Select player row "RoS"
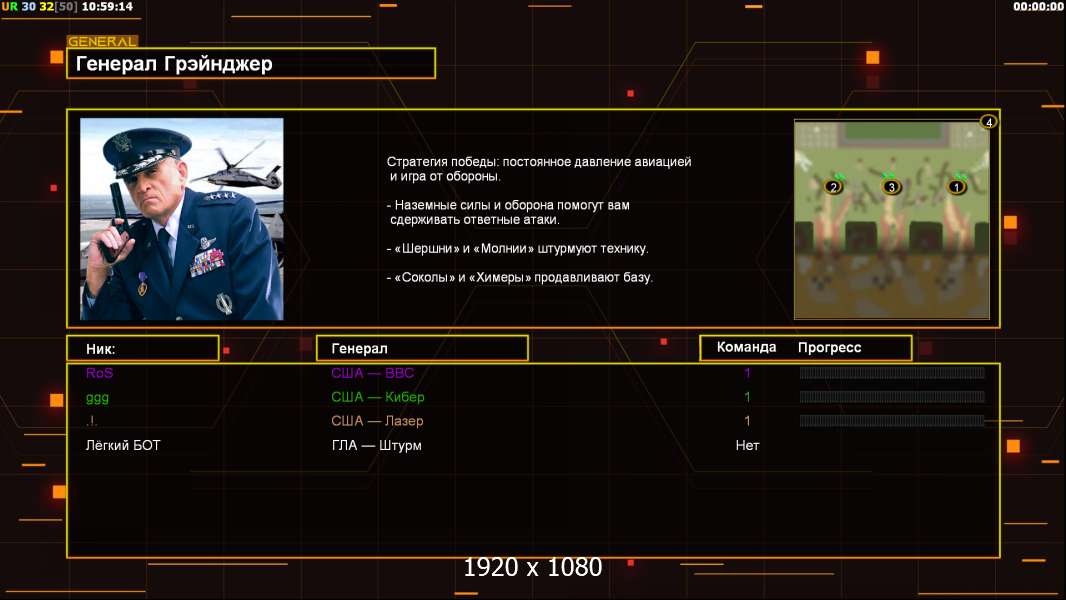This screenshot has width=1066, height=600. 533,373
